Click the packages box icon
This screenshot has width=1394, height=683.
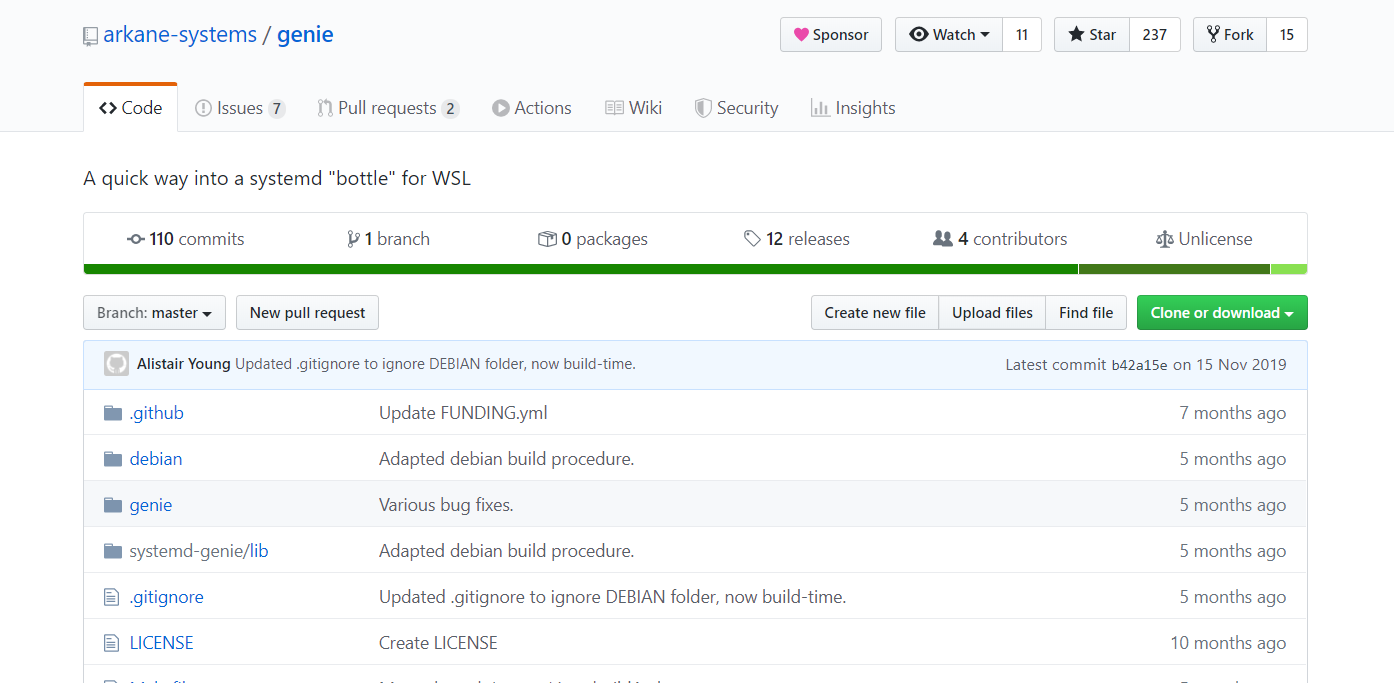pyautogui.click(x=547, y=239)
